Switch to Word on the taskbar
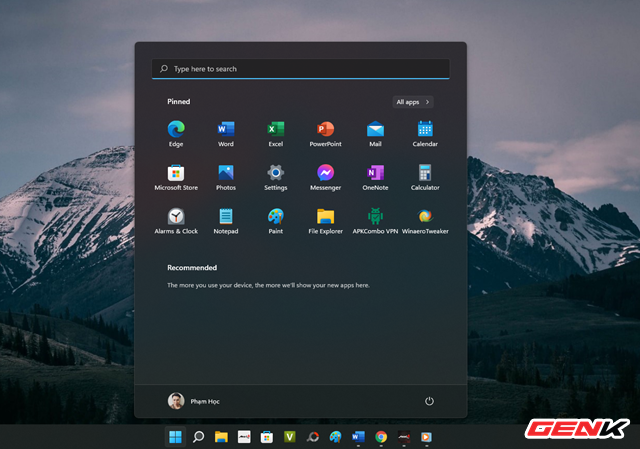The image size is (640, 449). (358, 437)
